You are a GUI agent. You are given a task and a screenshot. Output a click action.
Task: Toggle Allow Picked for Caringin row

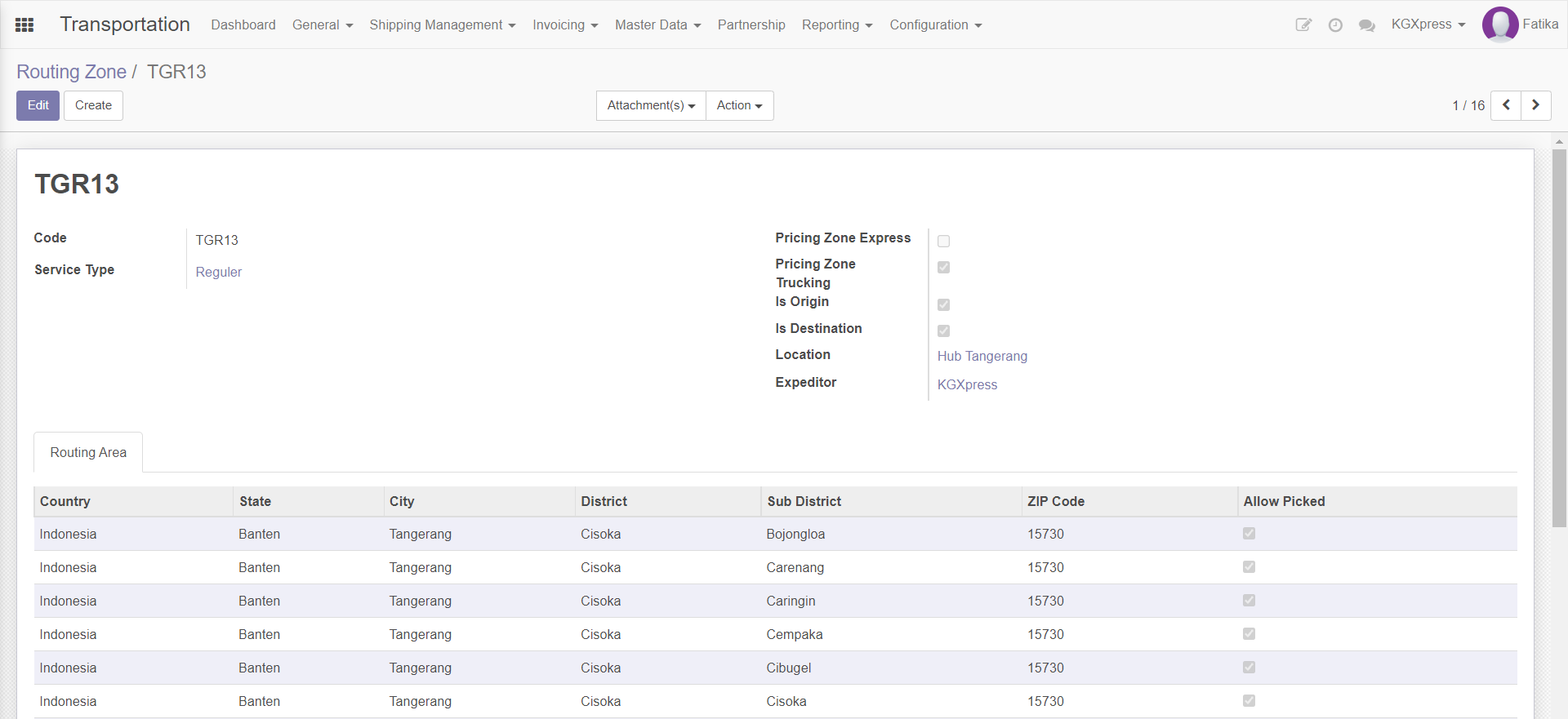[1249, 600]
